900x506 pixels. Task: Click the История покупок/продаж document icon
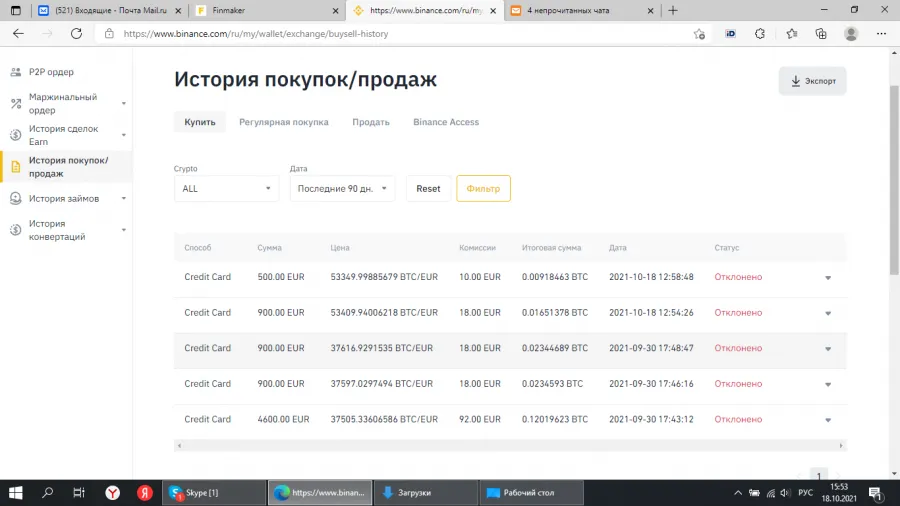15,167
